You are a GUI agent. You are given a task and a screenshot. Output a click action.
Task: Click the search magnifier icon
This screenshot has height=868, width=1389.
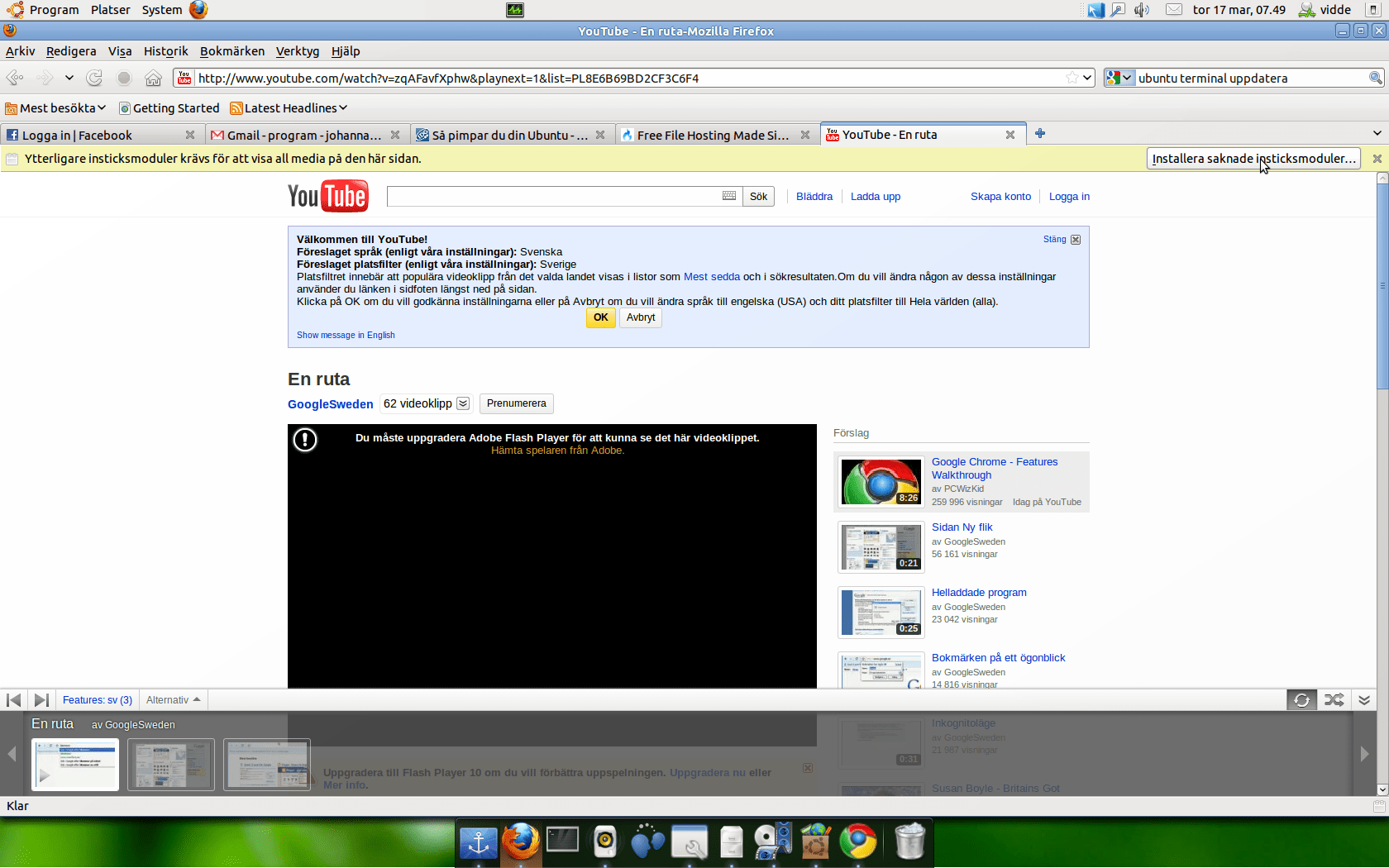click(x=1375, y=78)
